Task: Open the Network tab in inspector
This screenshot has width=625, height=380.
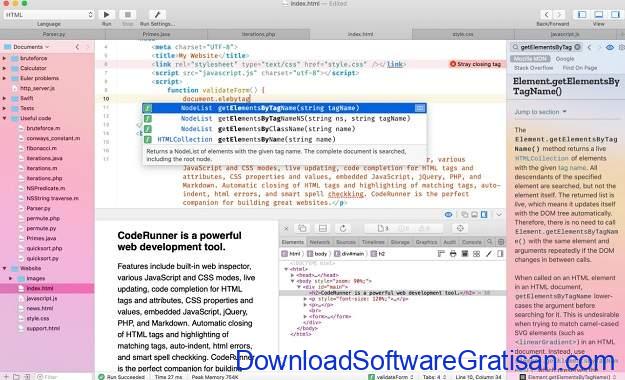Action: click(319, 242)
